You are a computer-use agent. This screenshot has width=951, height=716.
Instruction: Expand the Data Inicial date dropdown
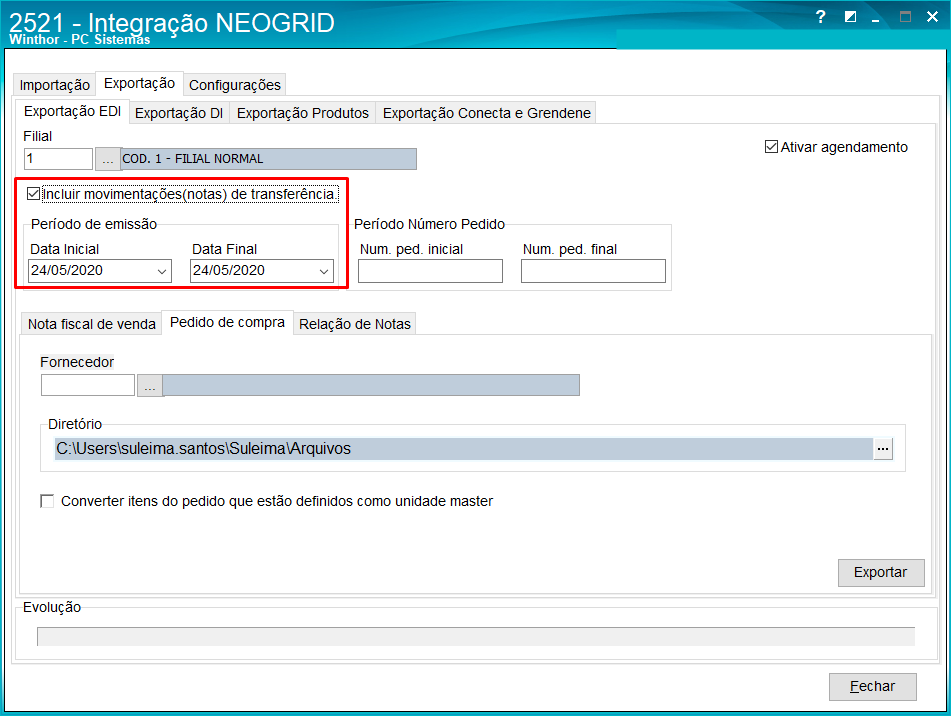tap(162, 271)
